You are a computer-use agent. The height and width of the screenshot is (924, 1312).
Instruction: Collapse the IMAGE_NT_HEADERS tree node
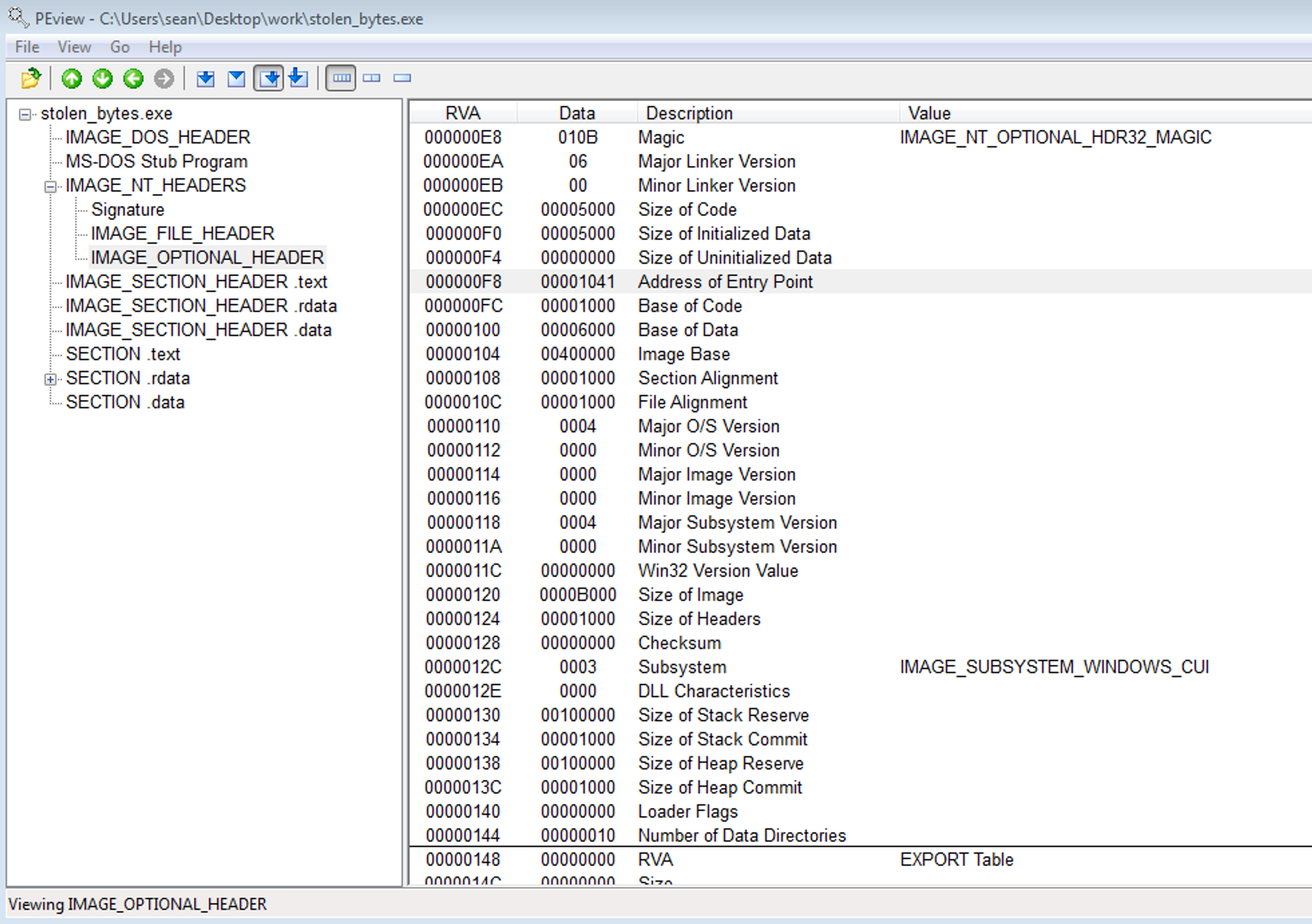tap(50, 186)
